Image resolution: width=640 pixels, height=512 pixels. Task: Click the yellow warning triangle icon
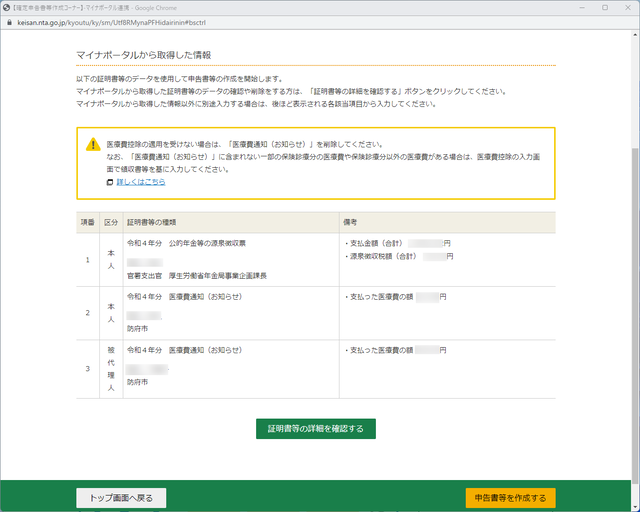[x=93, y=144]
